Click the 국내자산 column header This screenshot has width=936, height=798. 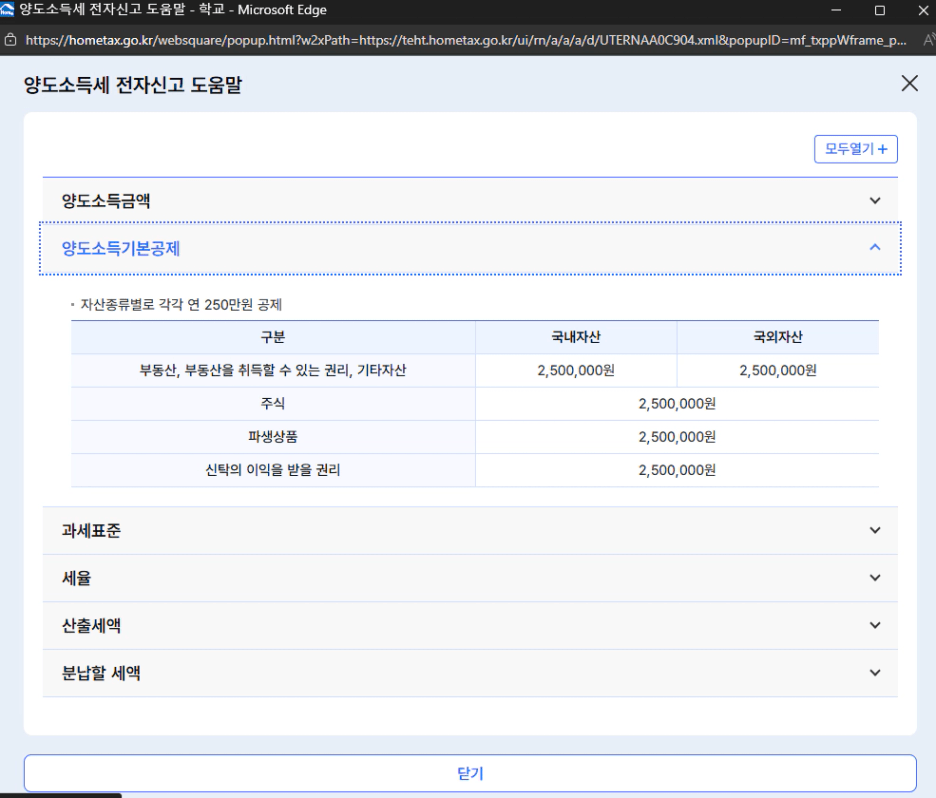(x=575, y=337)
